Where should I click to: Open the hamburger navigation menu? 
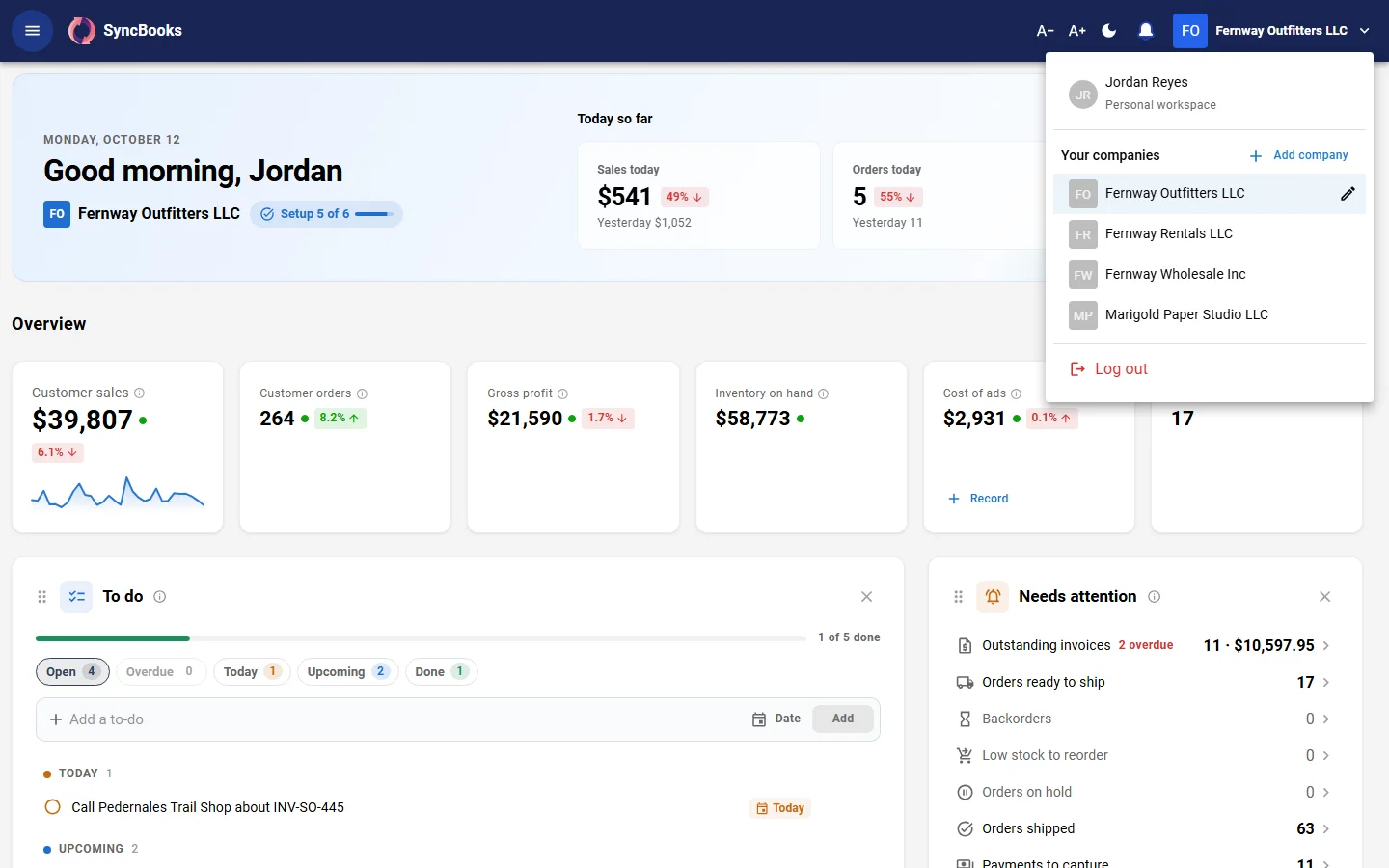[x=32, y=31]
